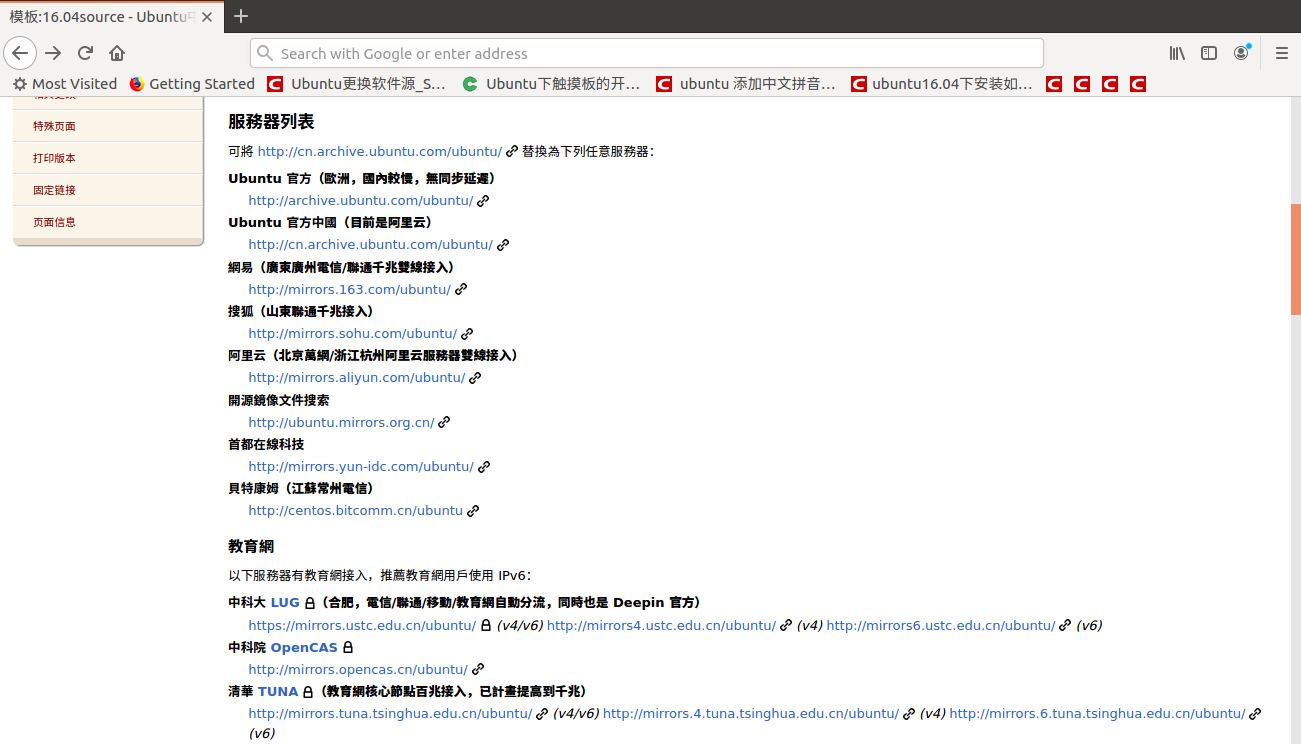Viewport: 1301px width, 744px height.
Task: Click external-link icon after centos.bitcomm.cn
Action: point(473,510)
